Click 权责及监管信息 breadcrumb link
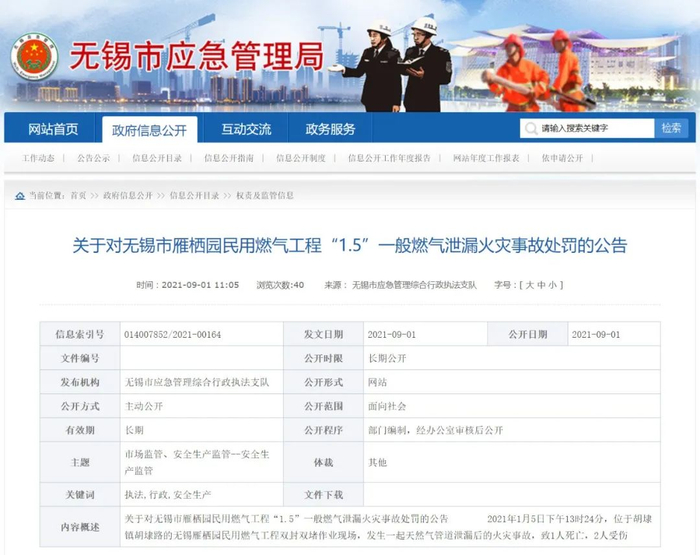The height and width of the screenshot is (555, 700). [x=265, y=196]
